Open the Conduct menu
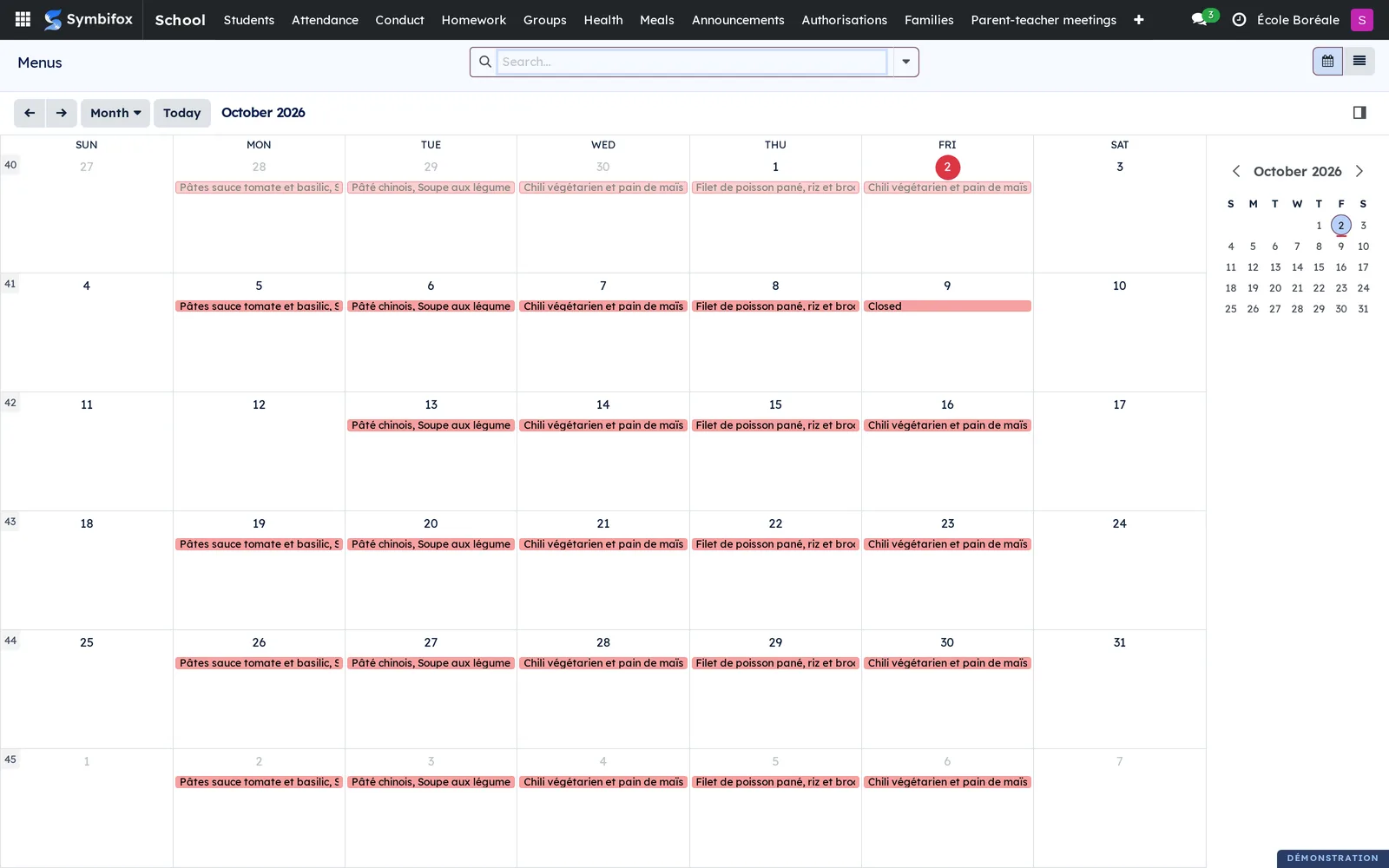 click(x=399, y=19)
